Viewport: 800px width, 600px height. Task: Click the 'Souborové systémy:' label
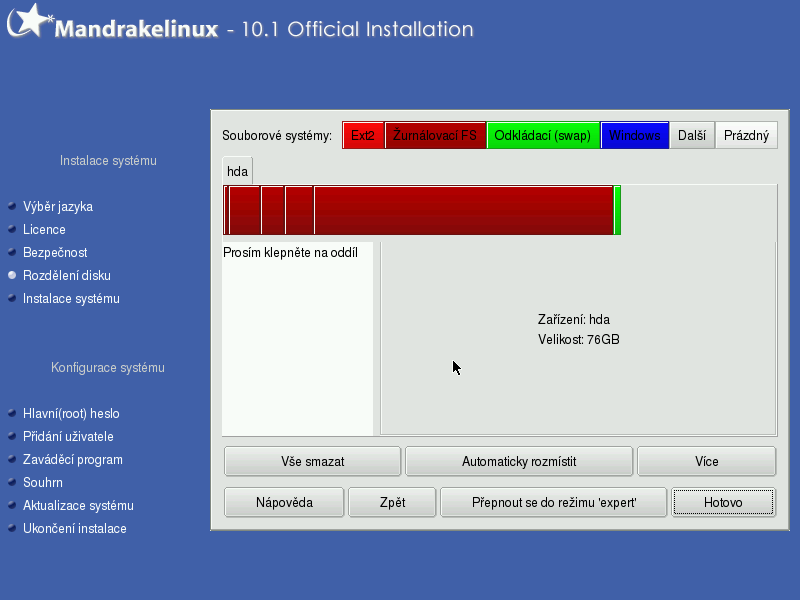click(x=277, y=136)
